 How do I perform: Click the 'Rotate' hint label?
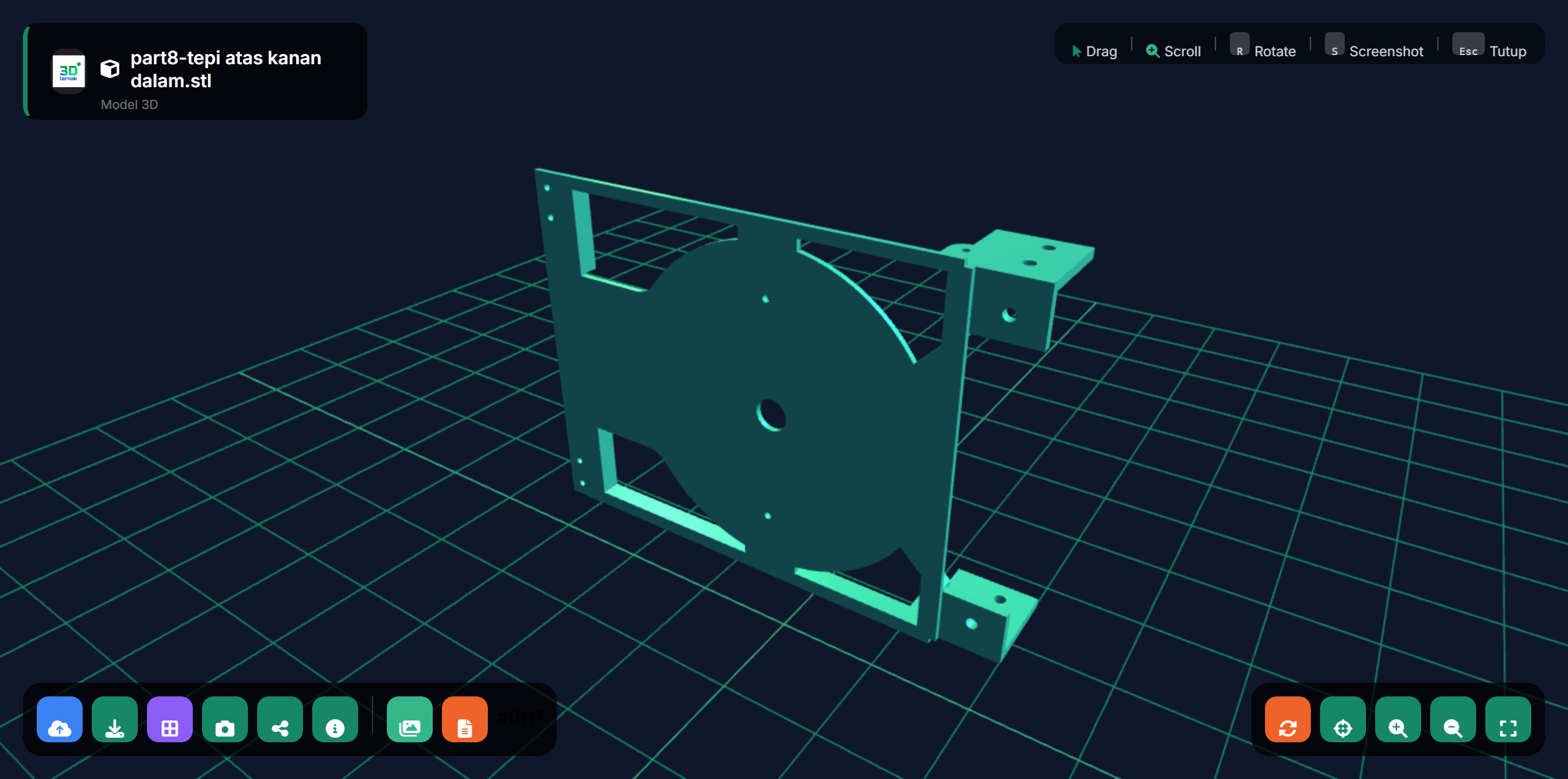point(1275,52)
